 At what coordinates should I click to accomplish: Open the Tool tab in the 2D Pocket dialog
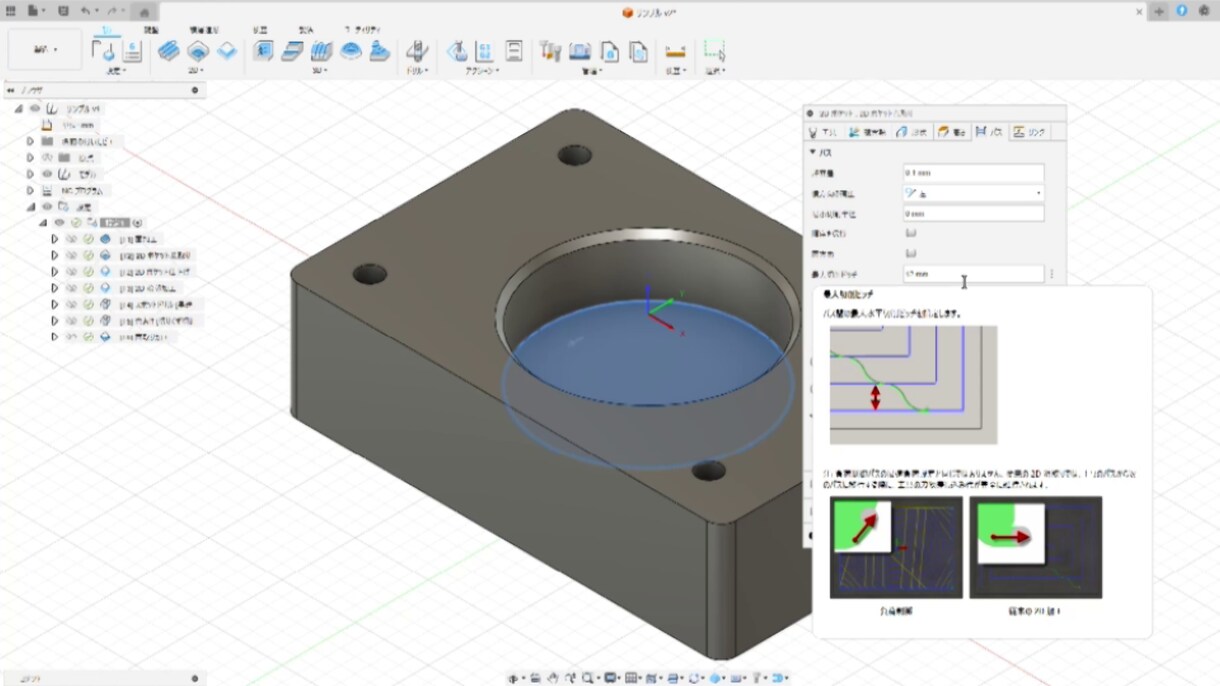coord(824,132)
